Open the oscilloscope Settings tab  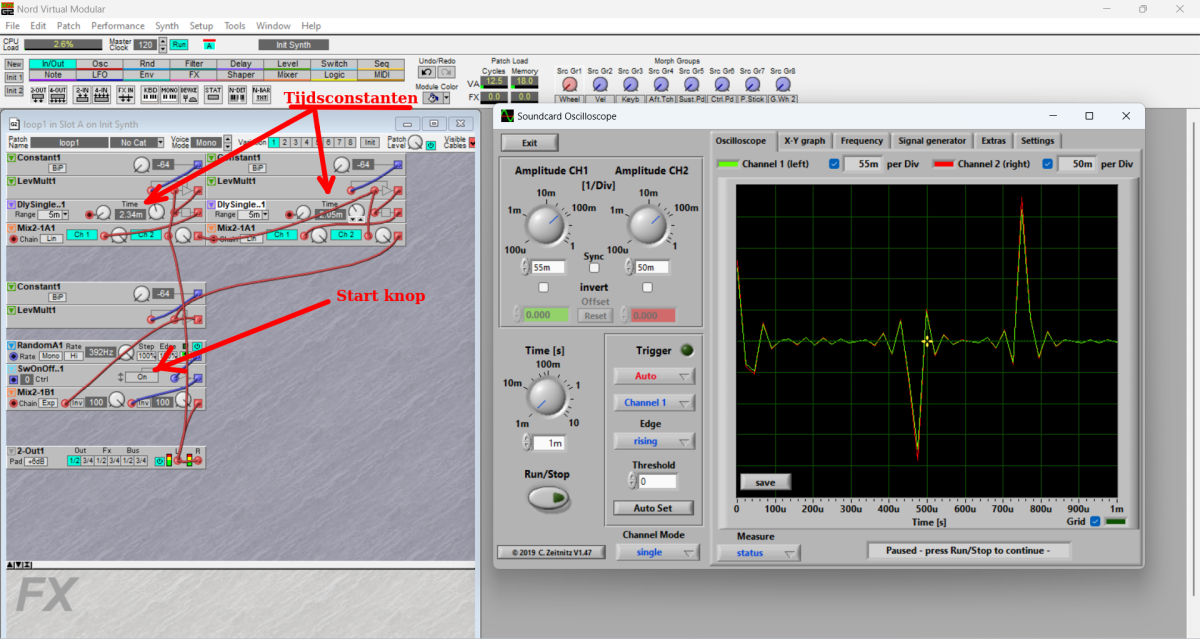pyautogui.click(x=1037, y=141)
